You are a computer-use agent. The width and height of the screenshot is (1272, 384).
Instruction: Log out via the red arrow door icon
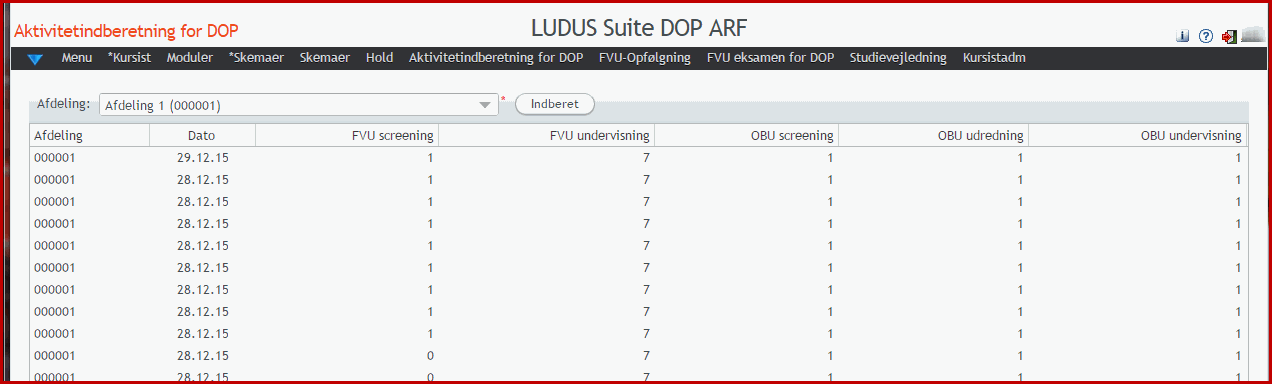(1229, 36)
